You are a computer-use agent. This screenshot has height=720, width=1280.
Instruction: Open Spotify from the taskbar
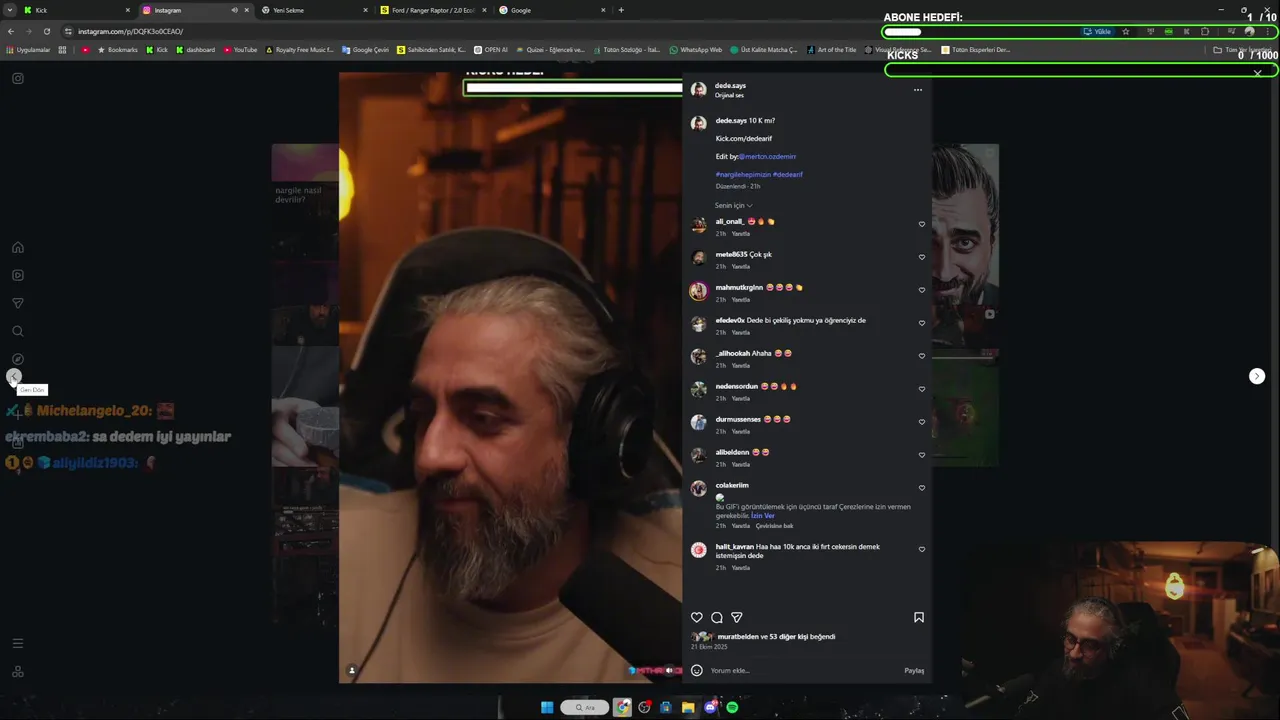pyautogui.click(x=732, y=707)
